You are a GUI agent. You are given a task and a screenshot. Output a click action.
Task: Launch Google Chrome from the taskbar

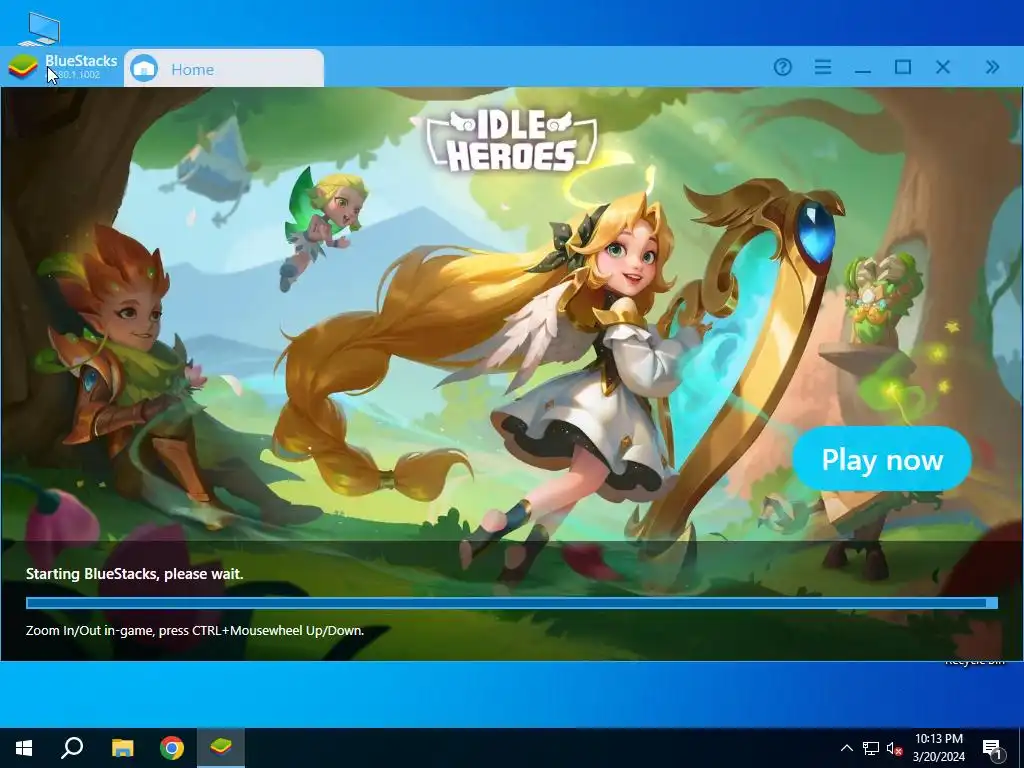click(x=172, y=748)
